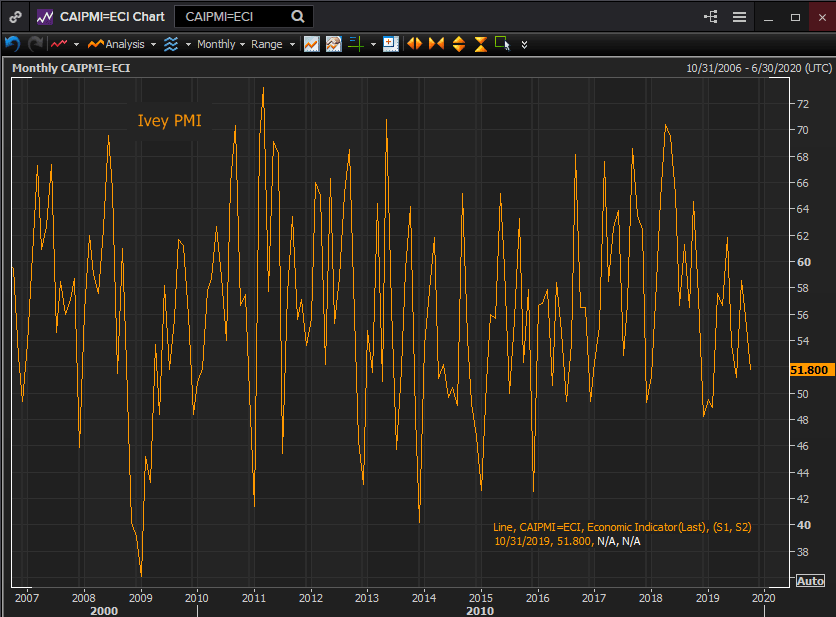Open the Range dropdown

273,44
